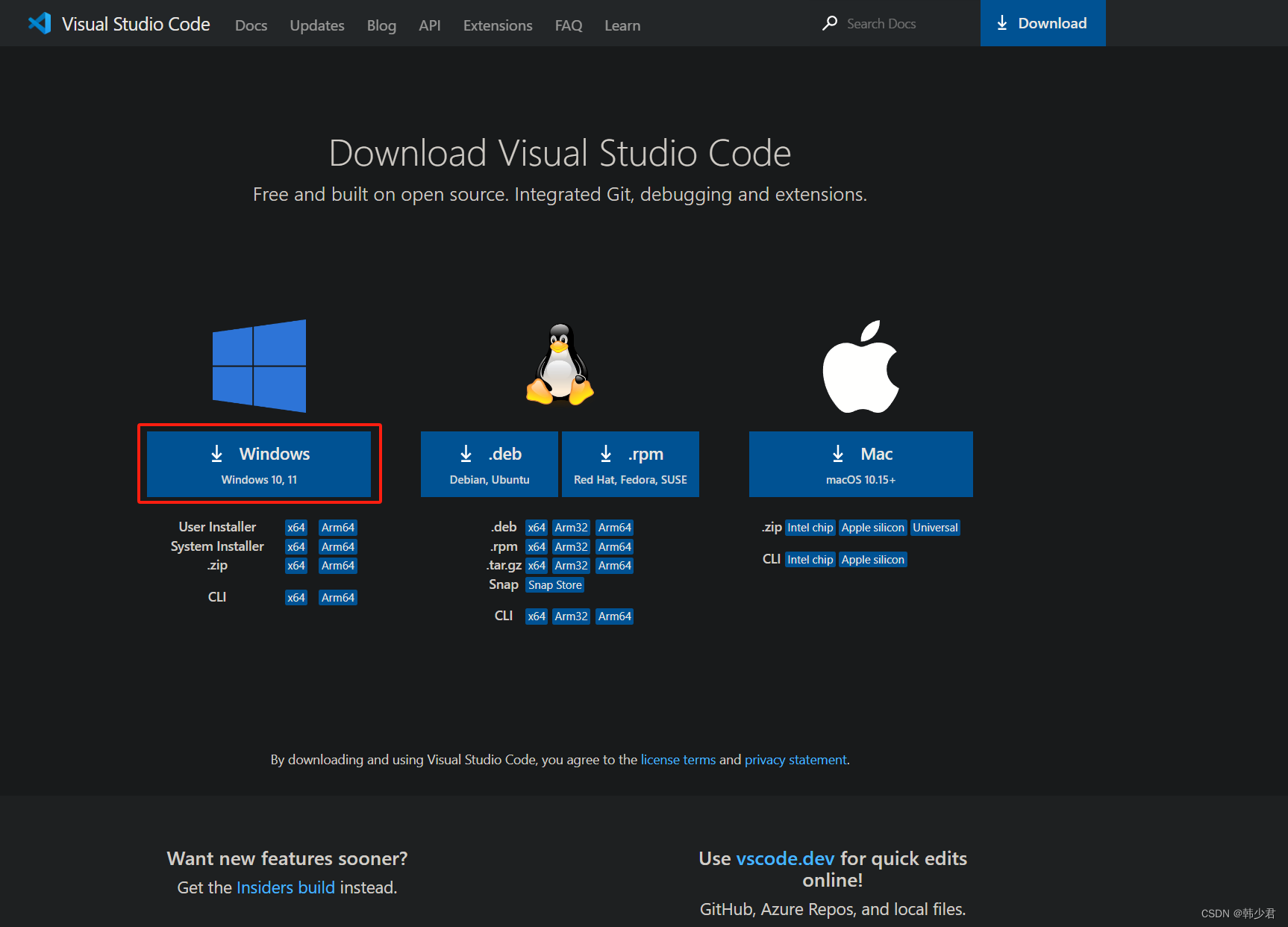Select Linux .tar.gz Arm32 archive
The width and height of the screenshot is (1288, 927).
(572, 566)
